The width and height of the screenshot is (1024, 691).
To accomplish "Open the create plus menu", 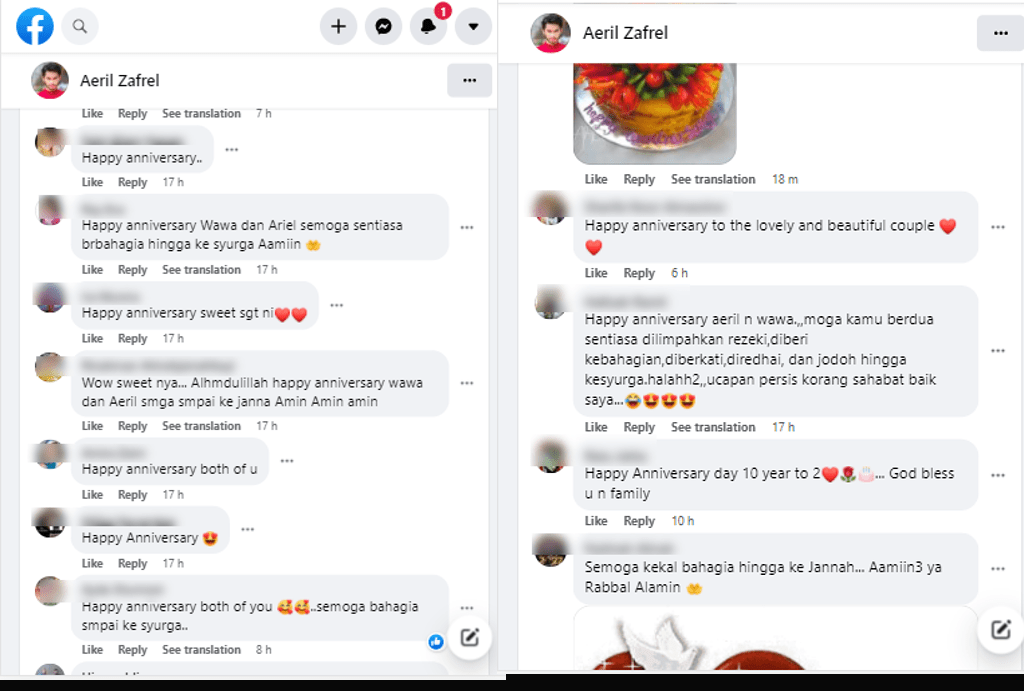I will (338, 26).
